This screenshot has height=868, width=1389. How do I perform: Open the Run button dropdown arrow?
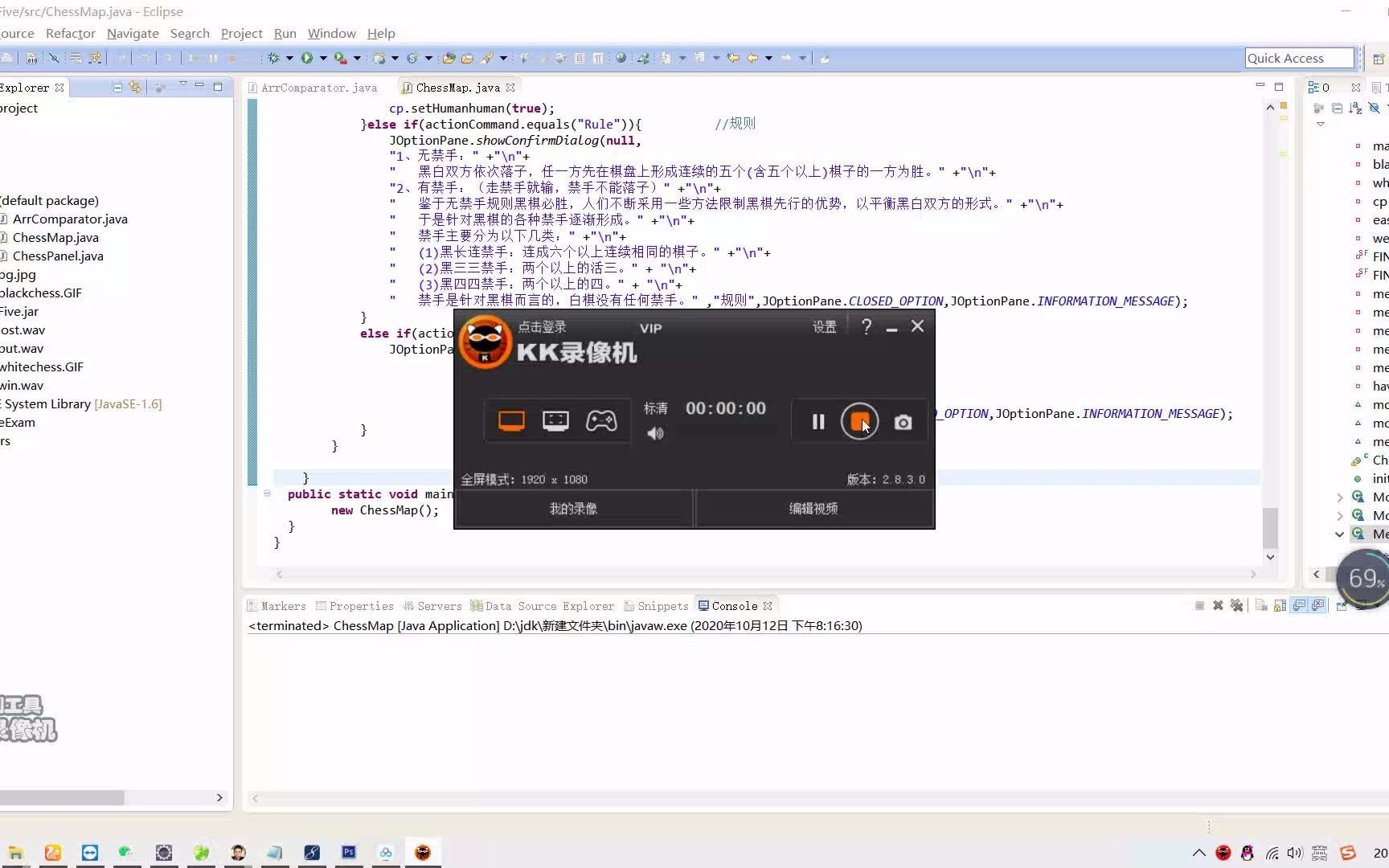[x=323, y=58]
